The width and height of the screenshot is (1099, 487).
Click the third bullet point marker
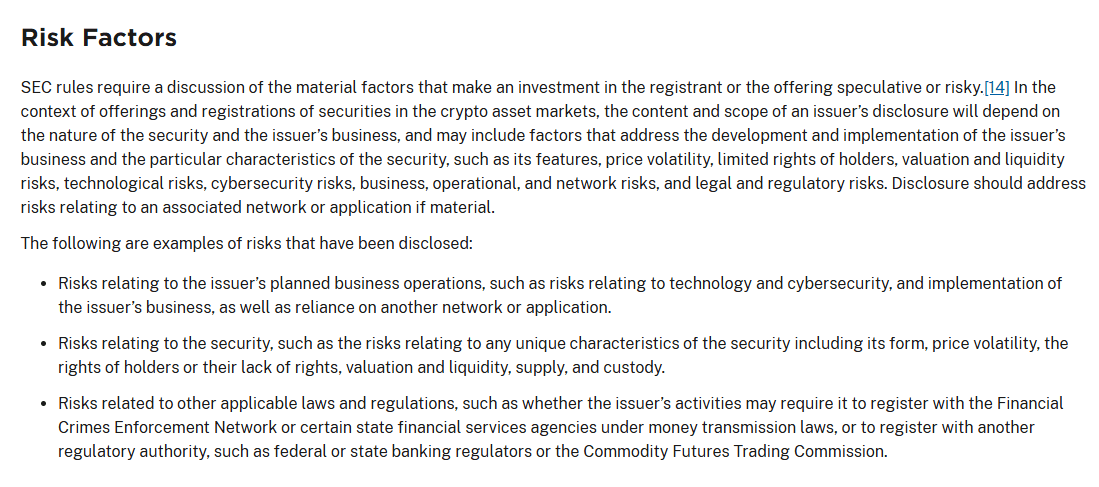tap(43, 404)
